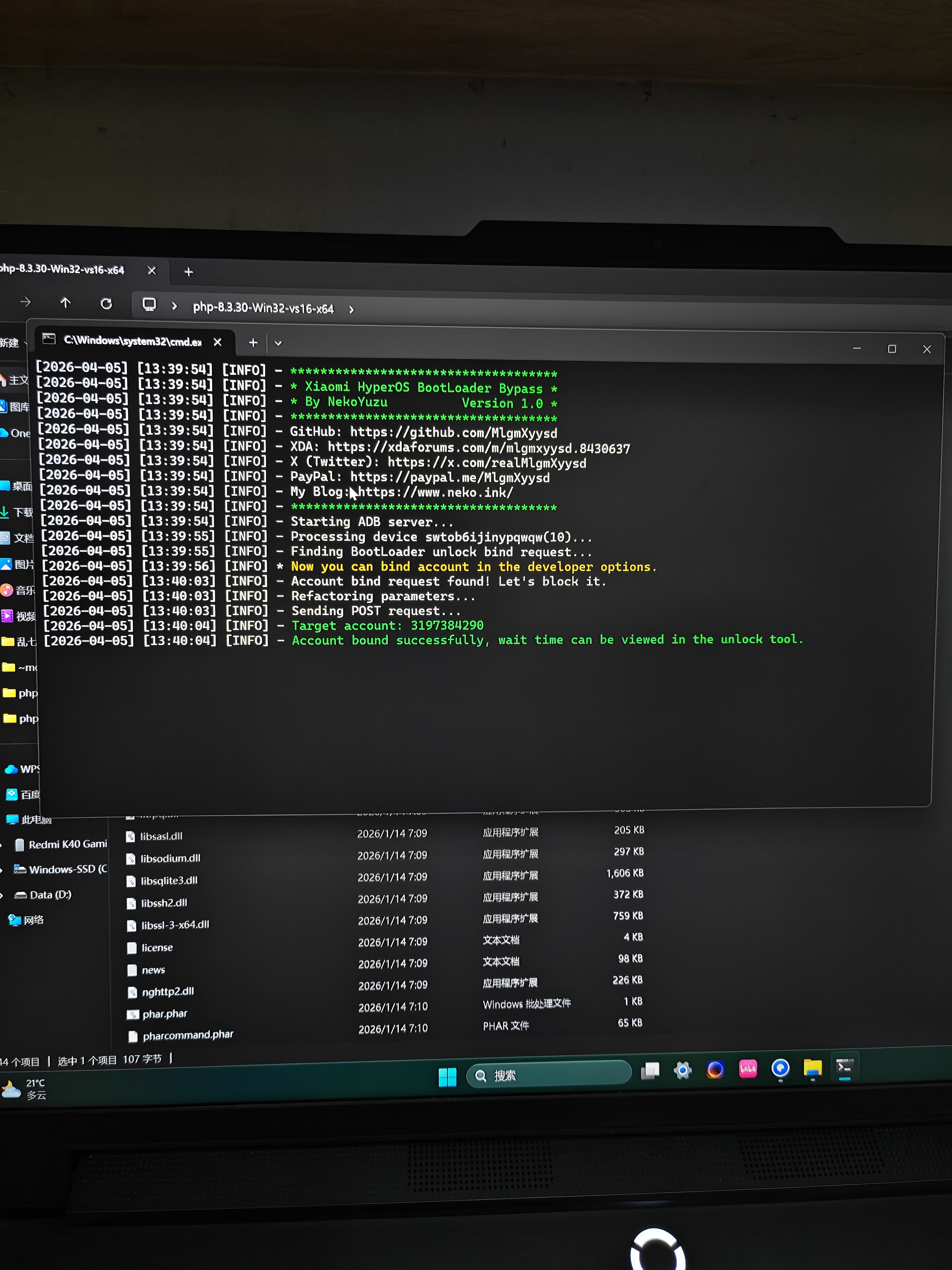The height and width of the screenshot is (1270, 952).
Task: Select Redmi K40 Gaming device in sidebar
Action: point(67,844)
